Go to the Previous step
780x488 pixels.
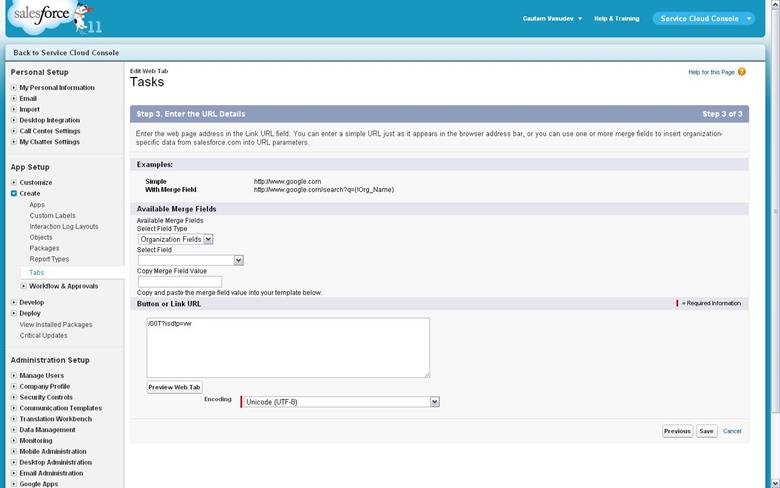[677, 431]
